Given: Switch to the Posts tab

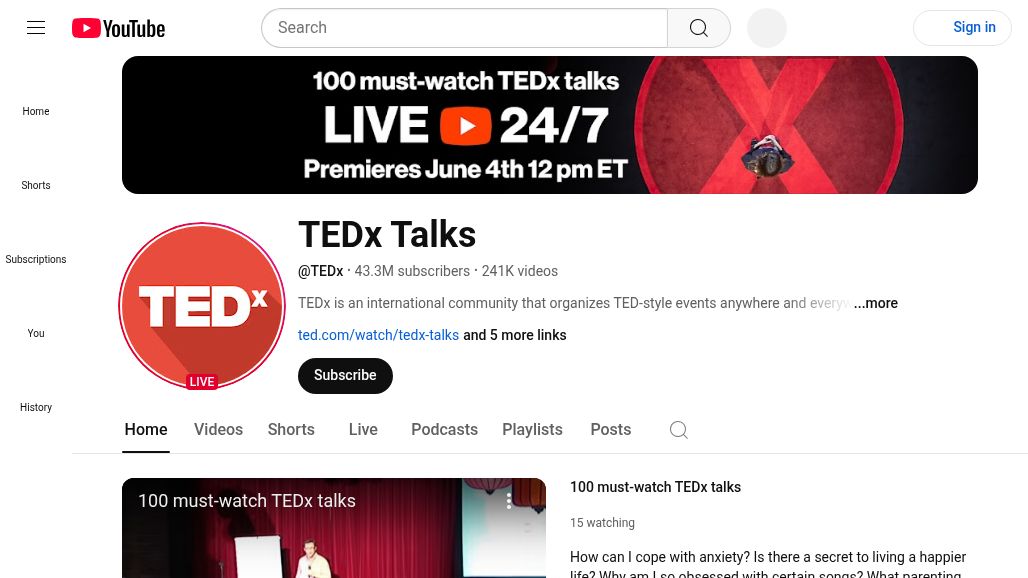Looking at the screenshot, I should (611, 430).
